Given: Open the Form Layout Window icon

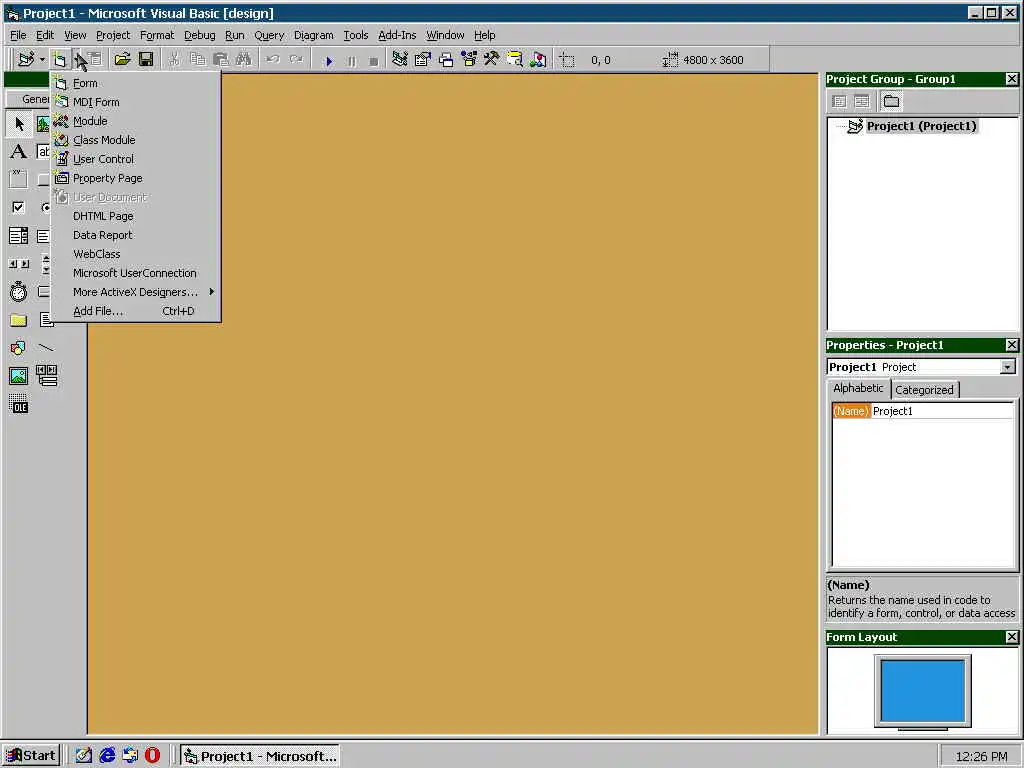Looking at the screenshot, I should (x=446, y=59).
